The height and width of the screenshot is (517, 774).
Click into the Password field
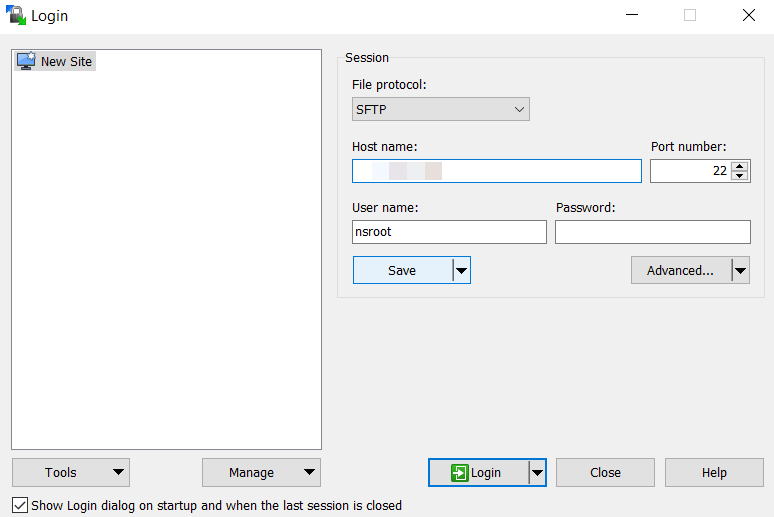653,232
